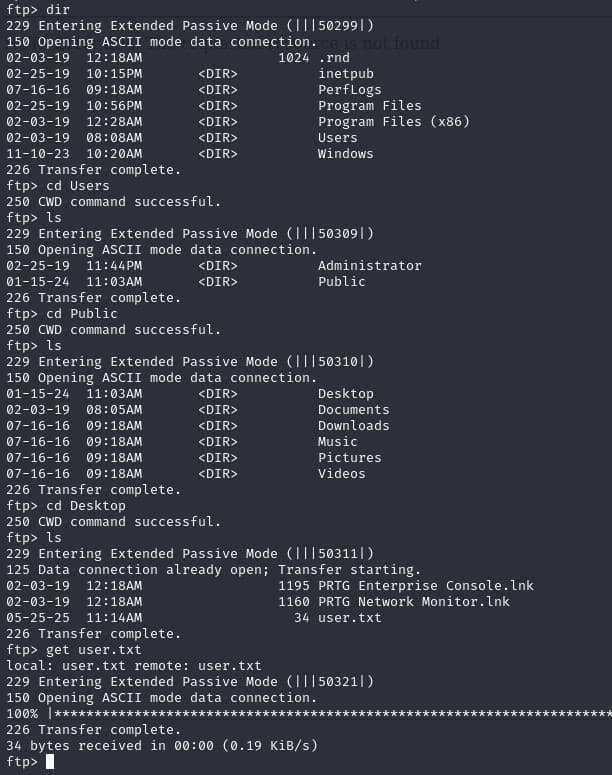
Task: Click the Pictures directory entry
Action: [x=349, y=458]
